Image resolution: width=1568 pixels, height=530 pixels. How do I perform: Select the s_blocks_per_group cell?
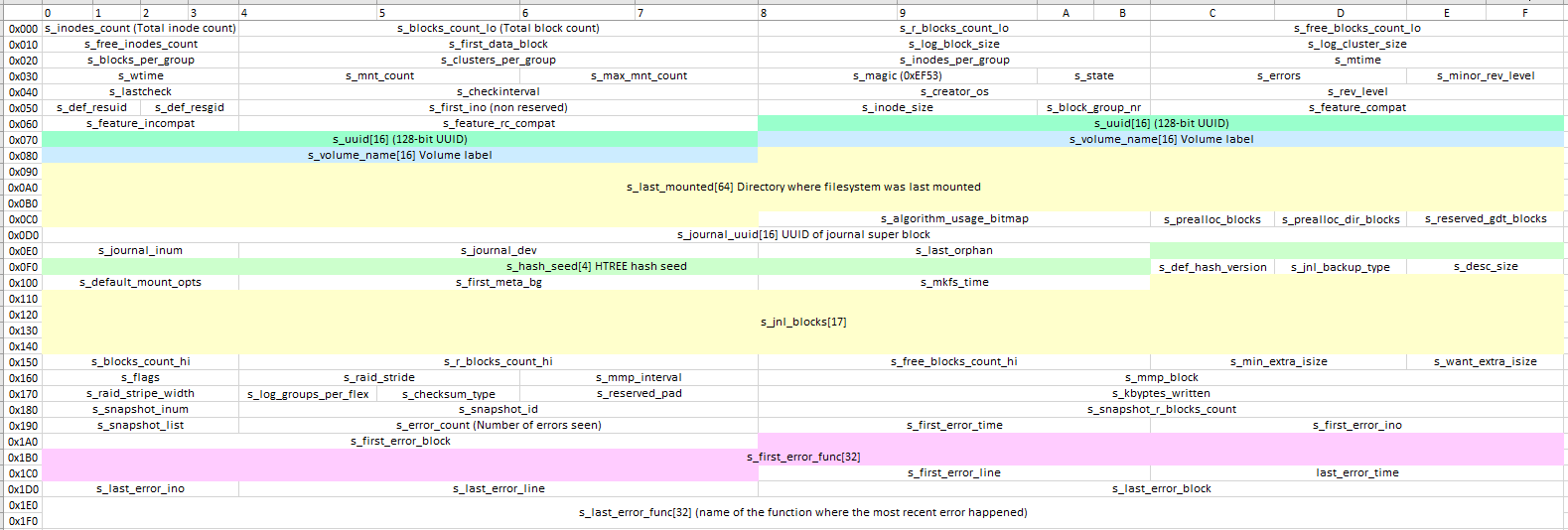coord(140,60)
